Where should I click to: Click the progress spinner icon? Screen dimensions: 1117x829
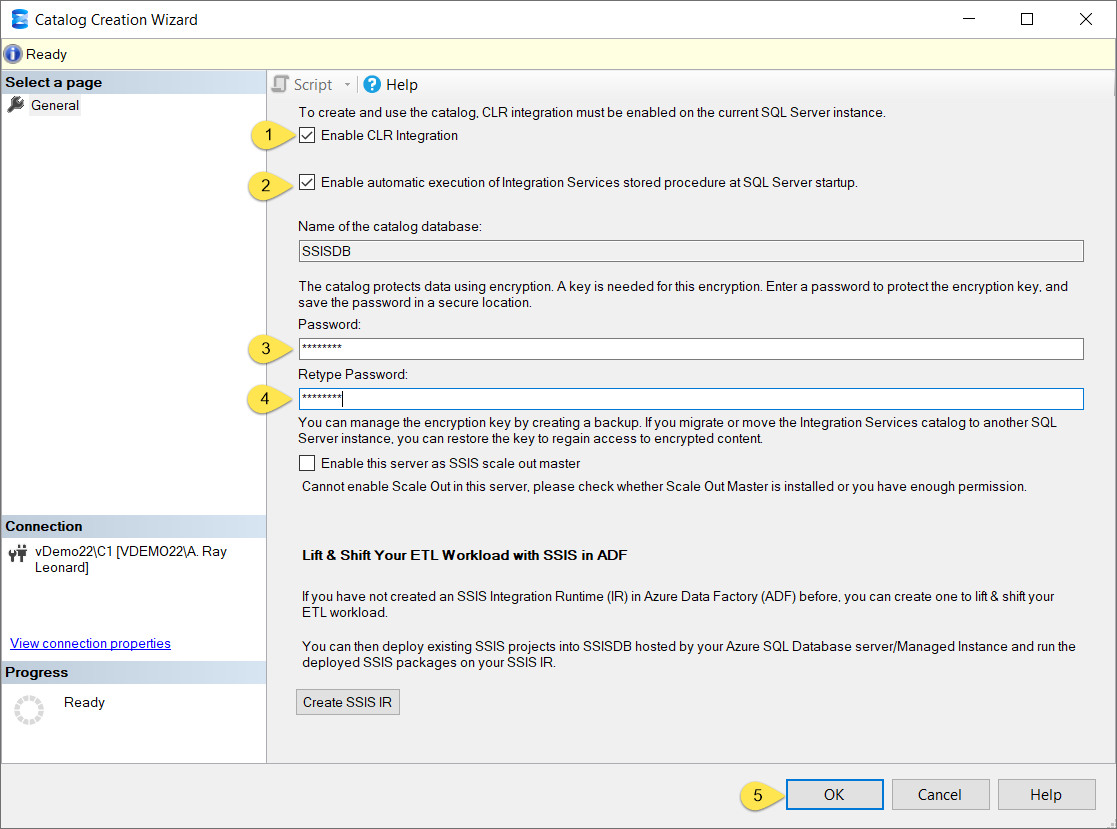29,709
